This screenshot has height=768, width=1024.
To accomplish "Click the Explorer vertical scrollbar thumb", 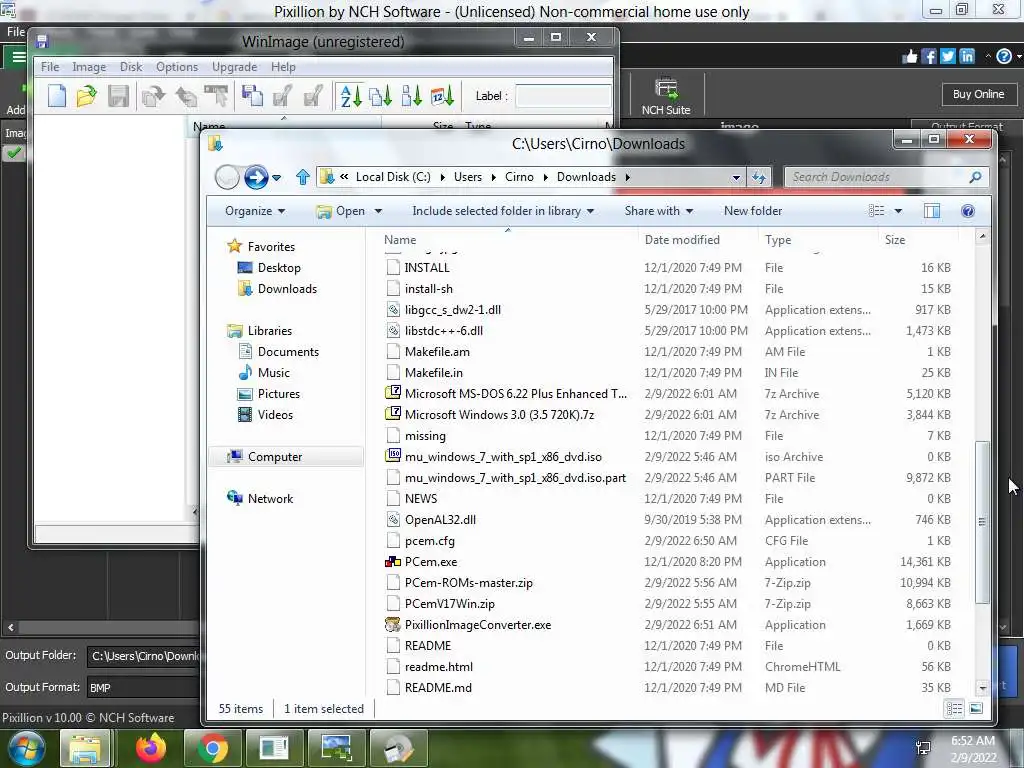I will [982, 522].
